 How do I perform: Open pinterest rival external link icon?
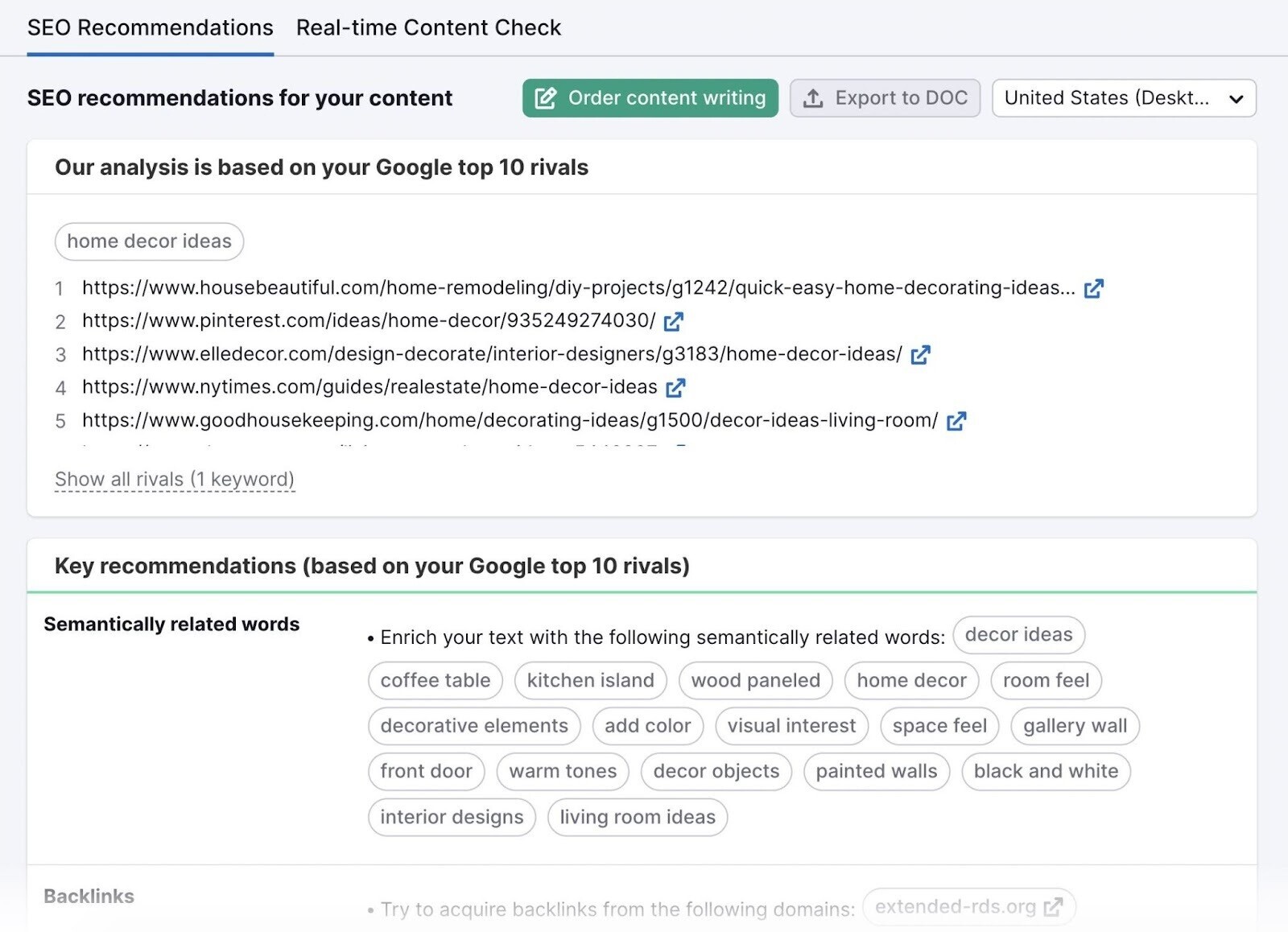[673, 322]
